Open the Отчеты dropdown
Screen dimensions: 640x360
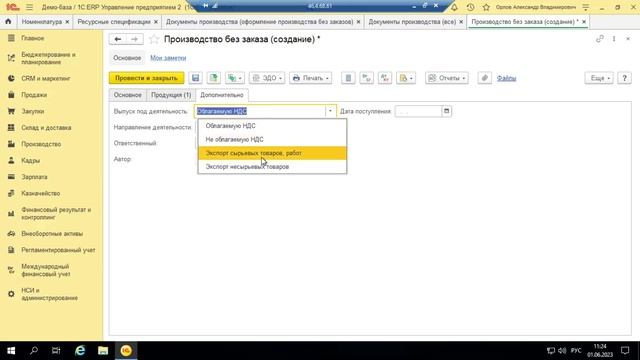[x=447, y=78]
